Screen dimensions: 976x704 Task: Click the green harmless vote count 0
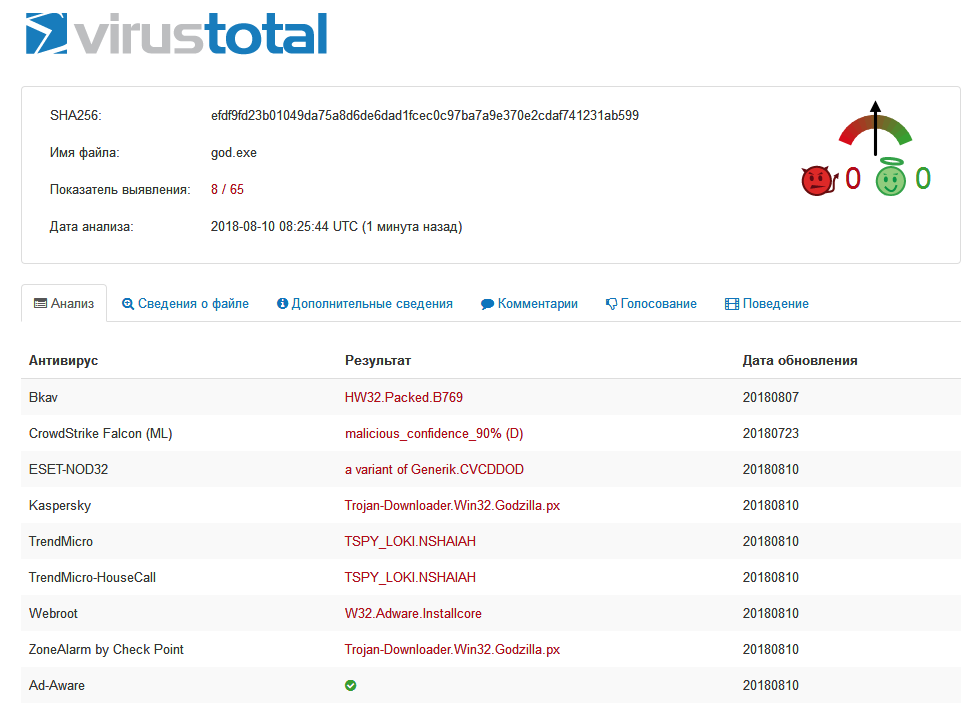[x=923, y=179]
